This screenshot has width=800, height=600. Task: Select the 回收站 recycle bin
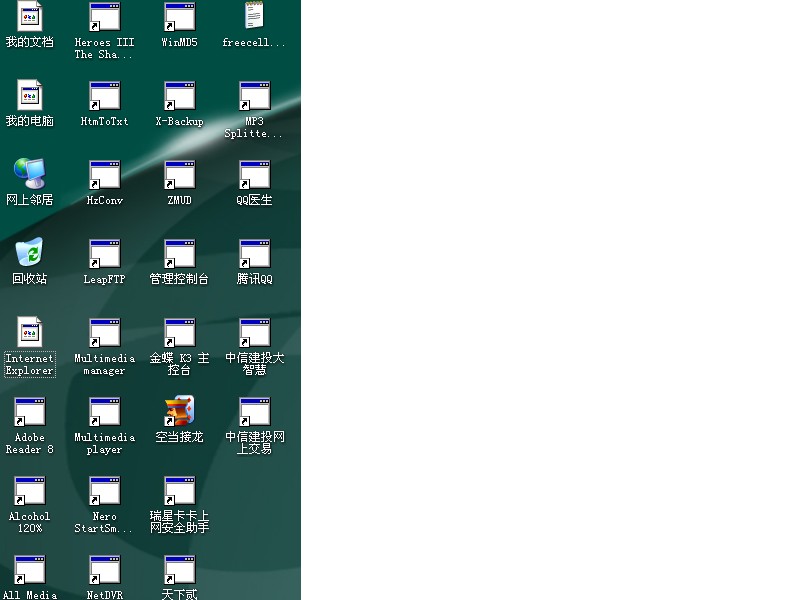click(29, 253)
